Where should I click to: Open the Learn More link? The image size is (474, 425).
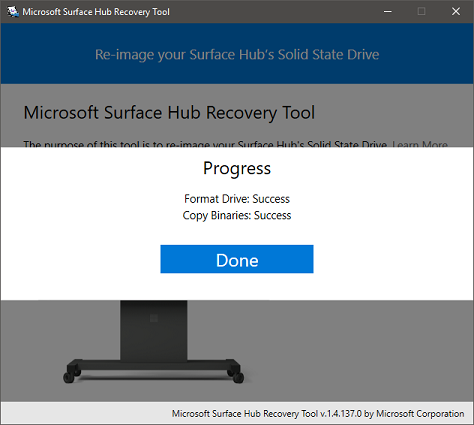(420, 144)
